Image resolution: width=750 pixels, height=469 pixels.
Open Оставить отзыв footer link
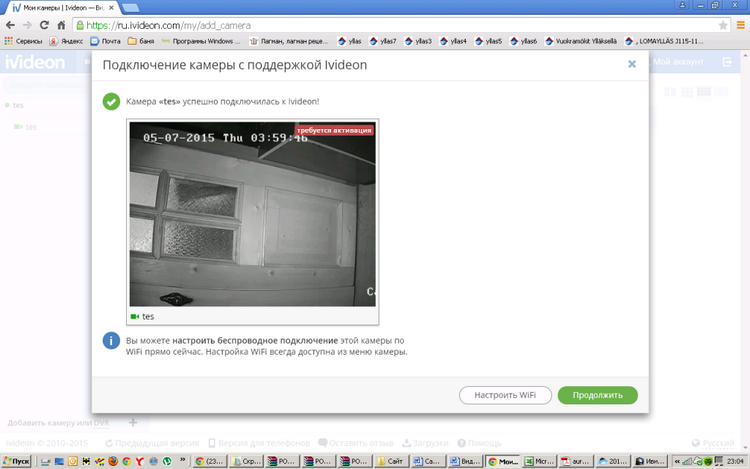click(356, 443)
